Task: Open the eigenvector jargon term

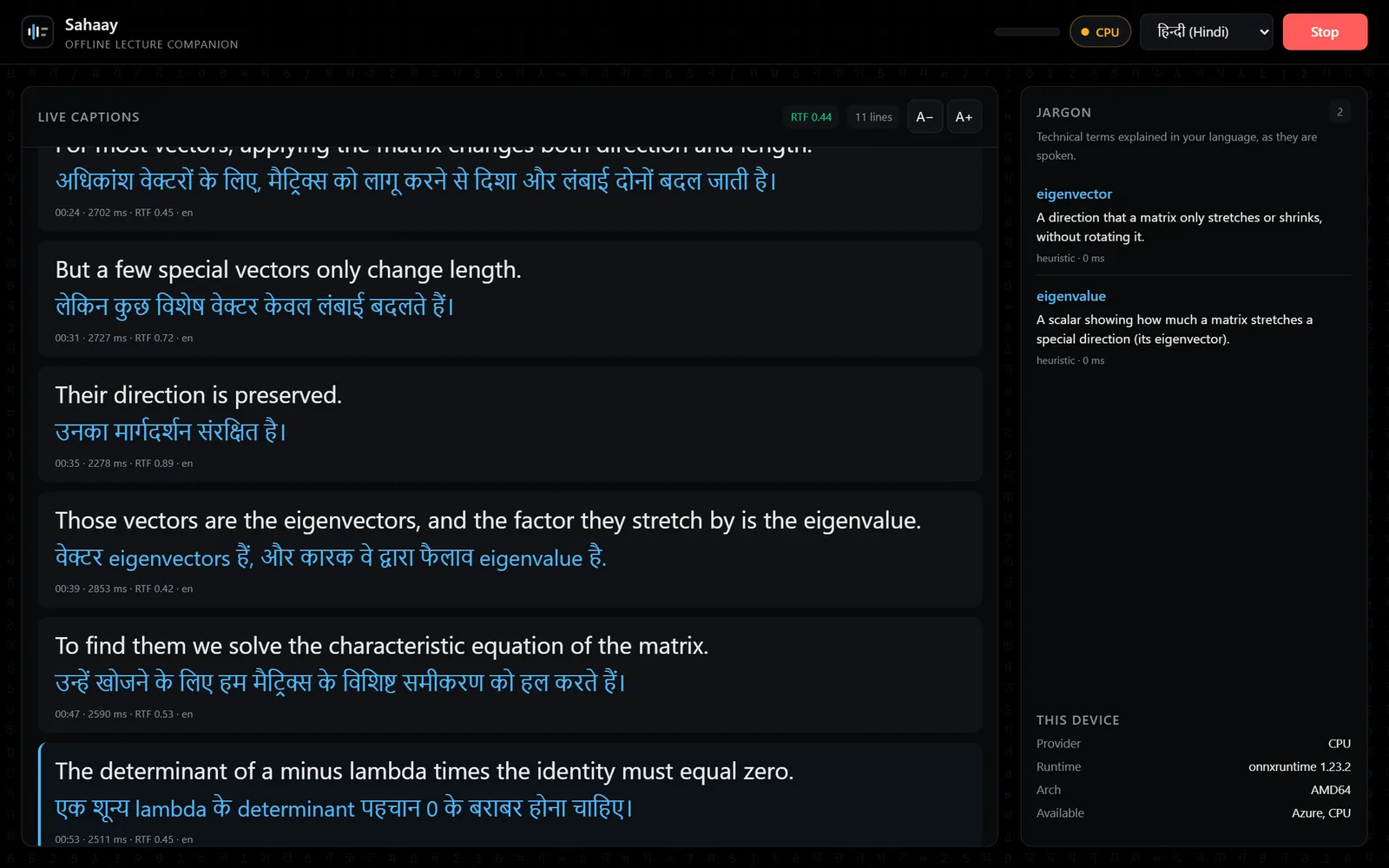Action: tap(1074, 194)
